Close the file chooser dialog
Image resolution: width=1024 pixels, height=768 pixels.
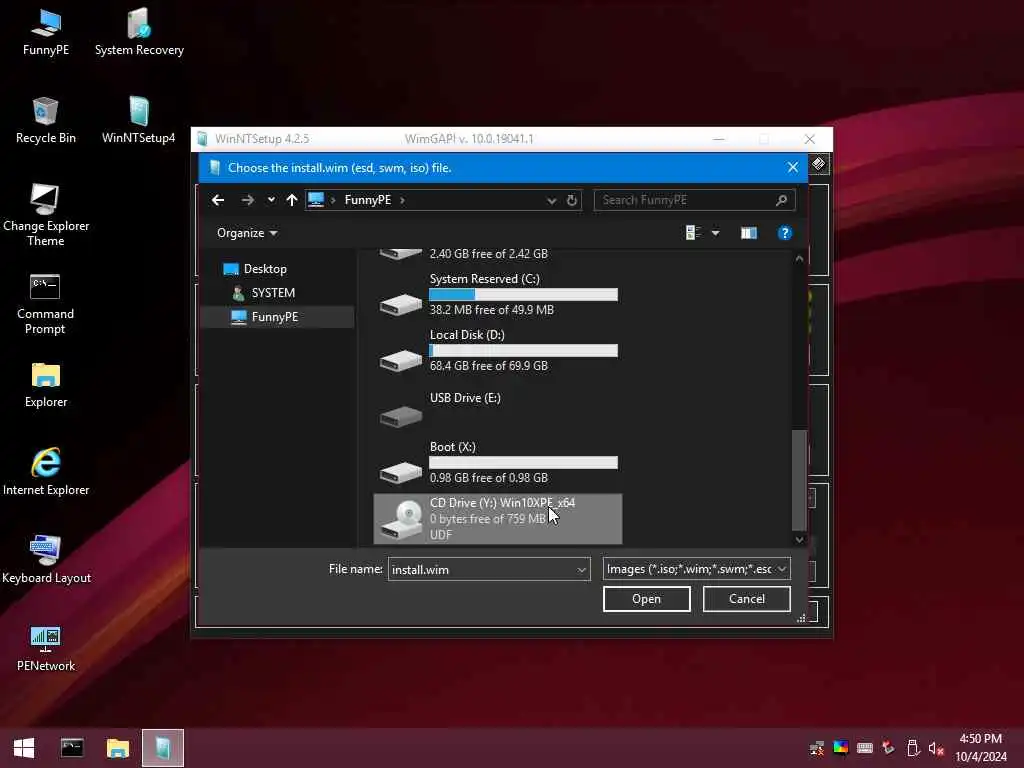tap(793, 168)
